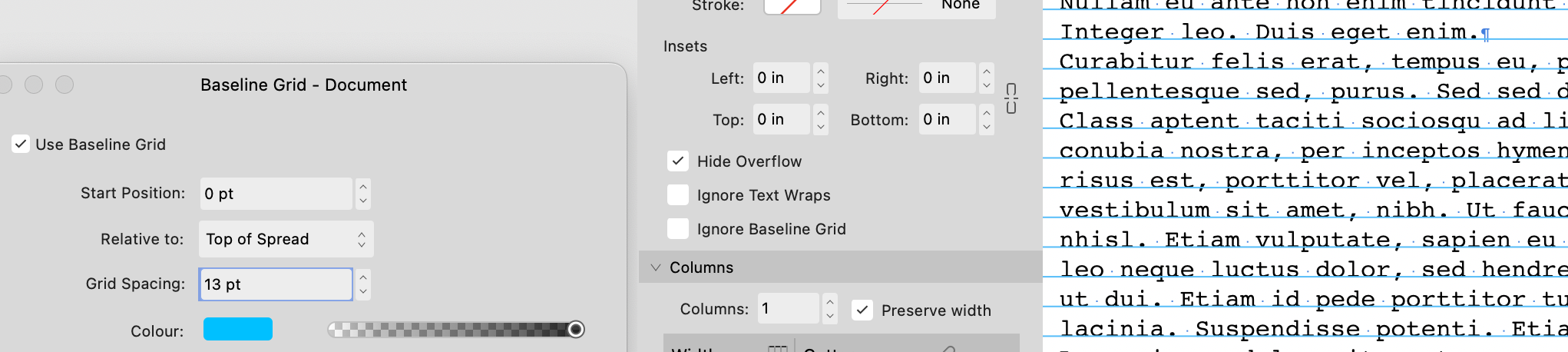
Task: Increase Left inset with stepper
Action: click(x=821, y=71)
